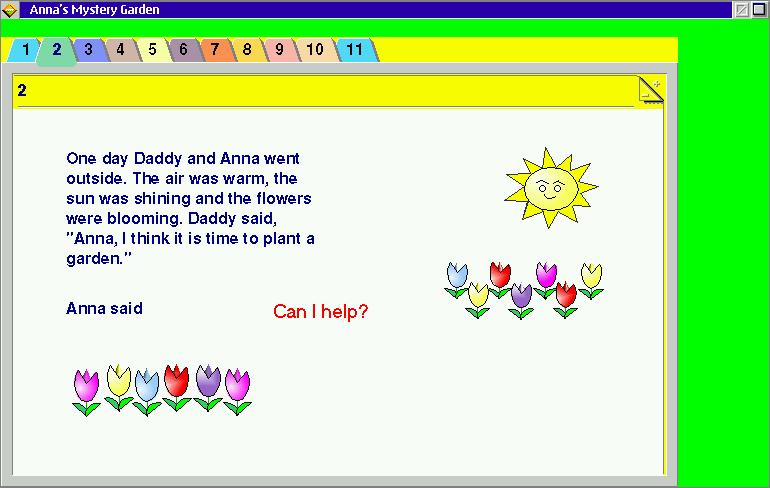770x488 pixels.
Task: Go to page tab 8
Action: [247, 50]
